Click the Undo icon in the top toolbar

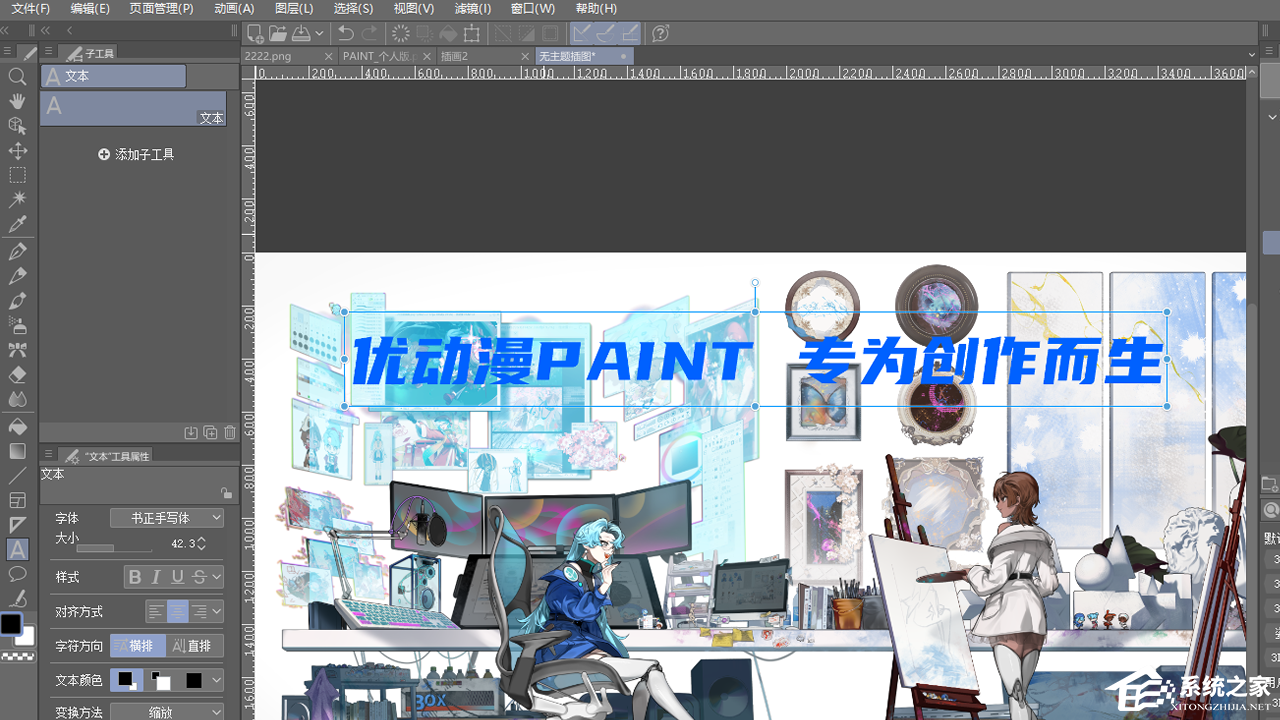point(344,33)
